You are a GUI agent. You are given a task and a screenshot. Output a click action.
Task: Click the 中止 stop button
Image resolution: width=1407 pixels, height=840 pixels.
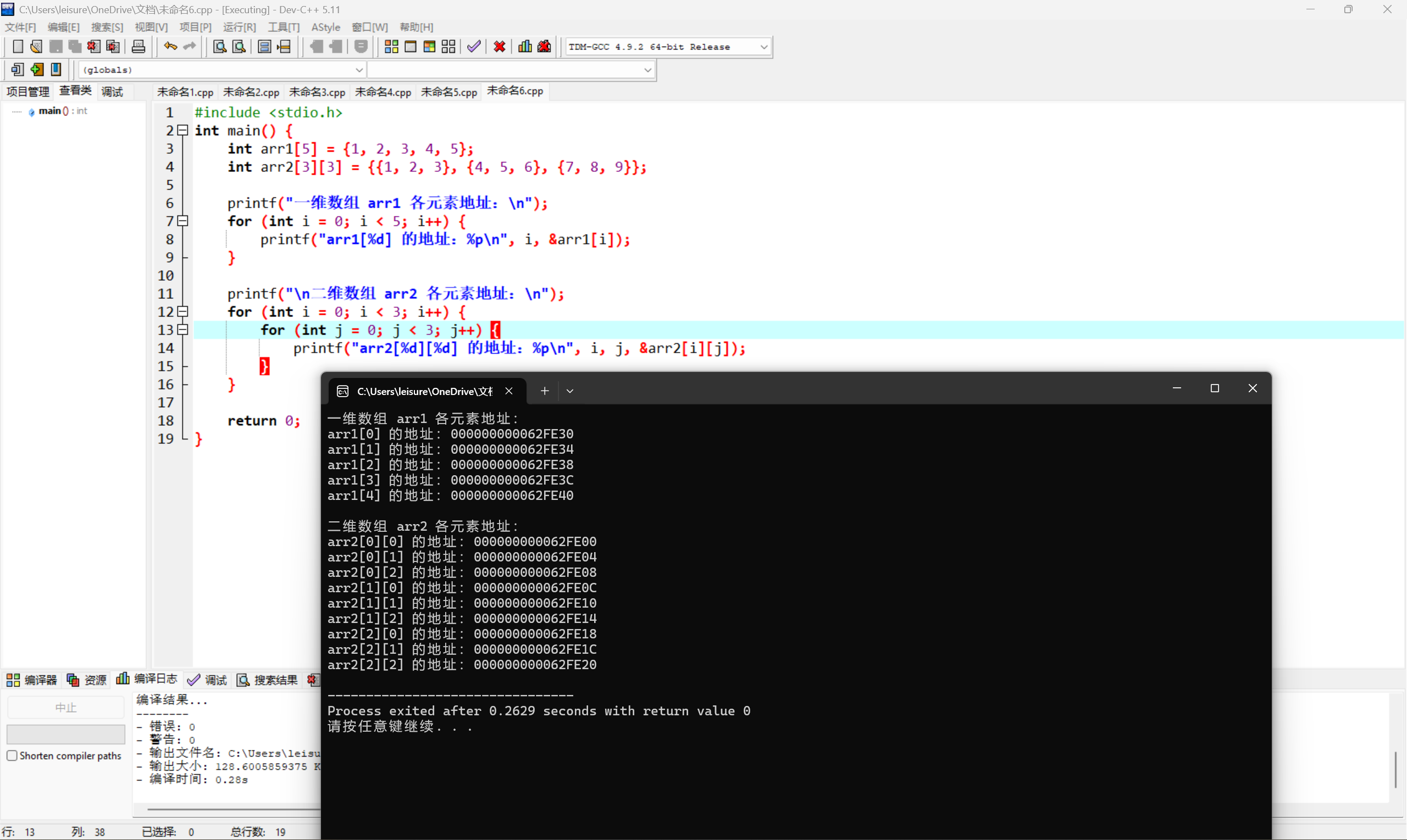(66, 707)
